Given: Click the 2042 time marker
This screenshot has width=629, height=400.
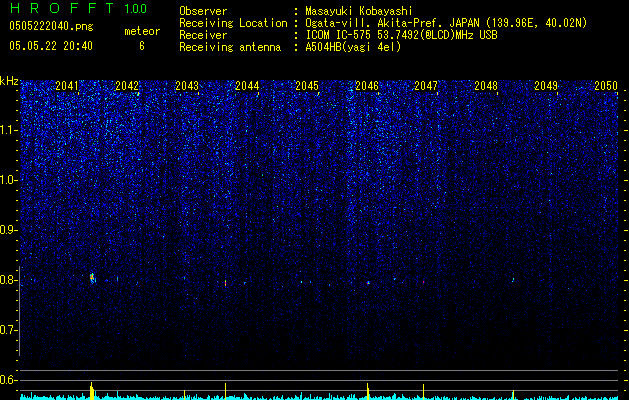Looking at the screenshot, I should tap(127, 86).
